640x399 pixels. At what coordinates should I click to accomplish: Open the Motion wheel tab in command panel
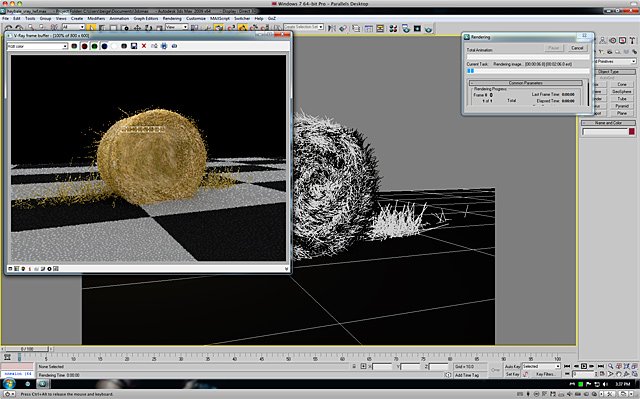(613, 40)
